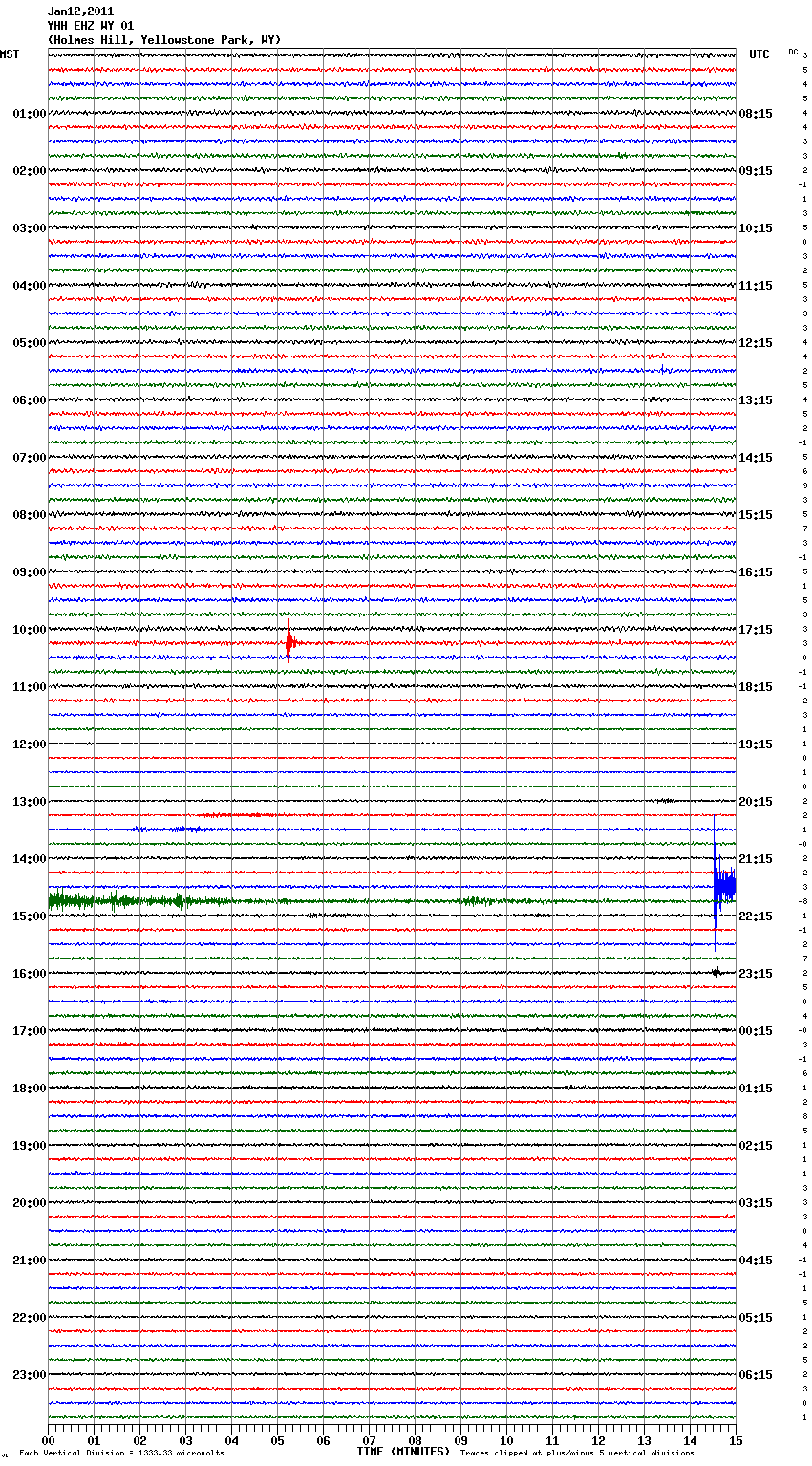
Task: Click the small black event on the 16:00 trace
Action: click(716, 972)
